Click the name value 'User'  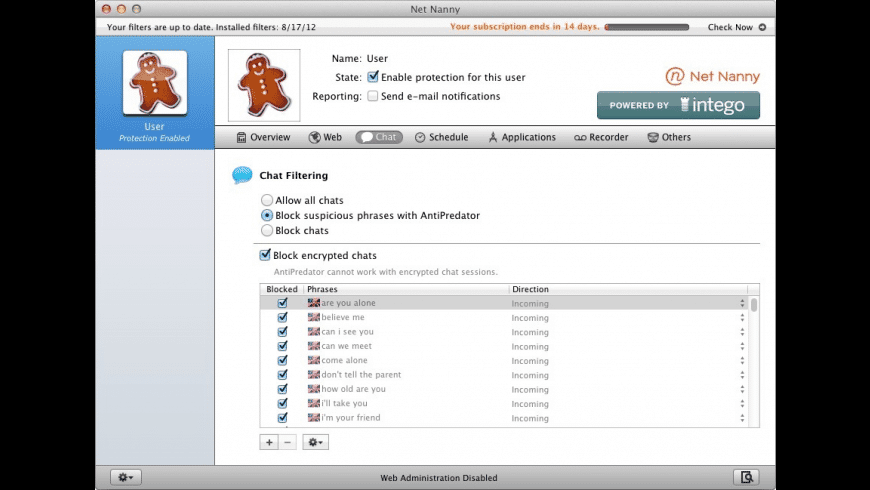377,58
